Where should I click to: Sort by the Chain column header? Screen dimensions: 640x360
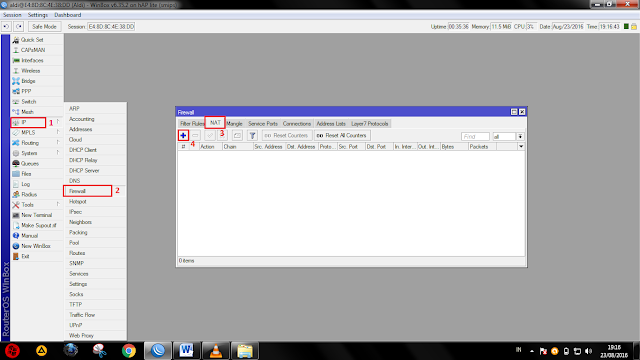coord(238,147)
